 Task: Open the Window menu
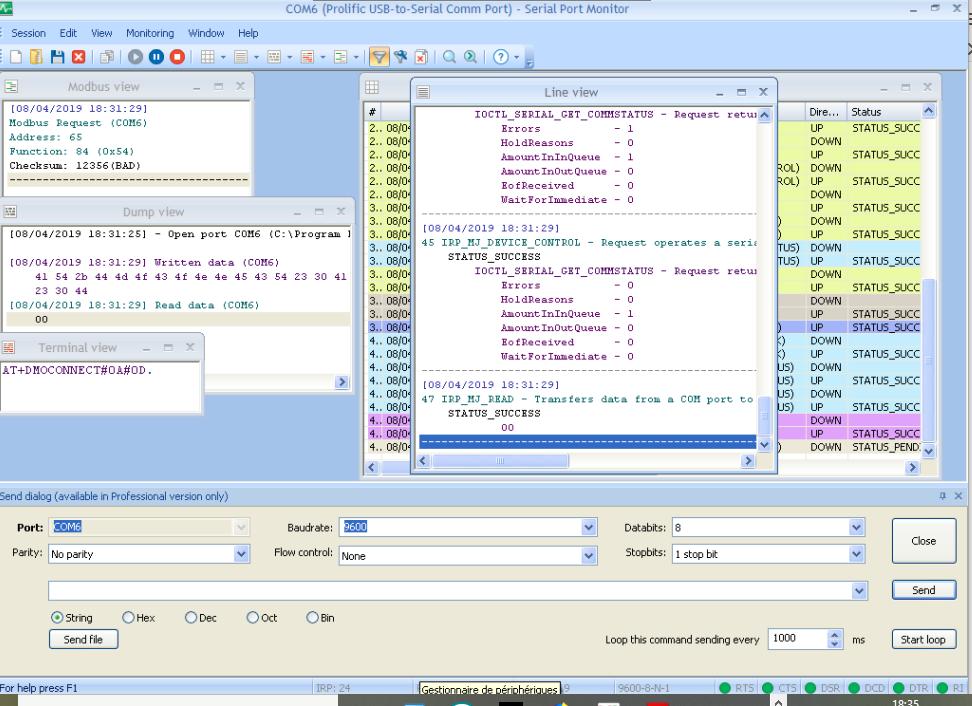click(x=206, y=33)
